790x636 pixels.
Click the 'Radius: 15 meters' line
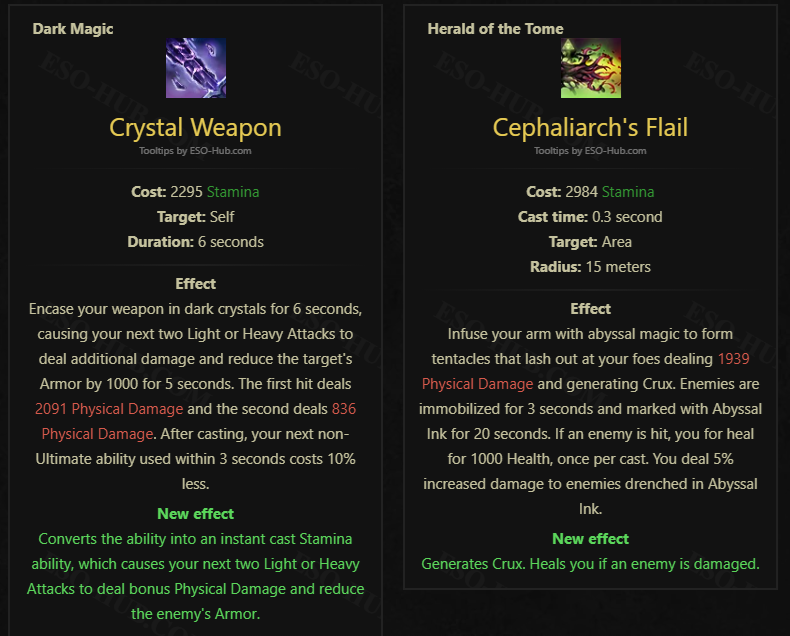pyautogui.click(x=590, y=267)
